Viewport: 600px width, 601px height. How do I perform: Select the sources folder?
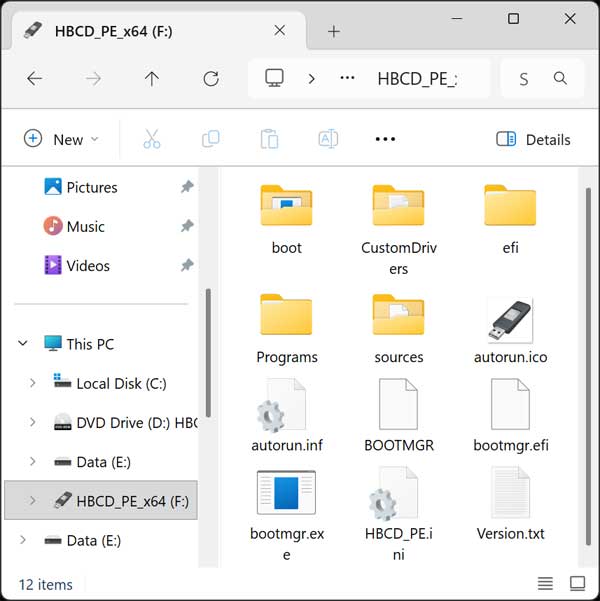399,329
